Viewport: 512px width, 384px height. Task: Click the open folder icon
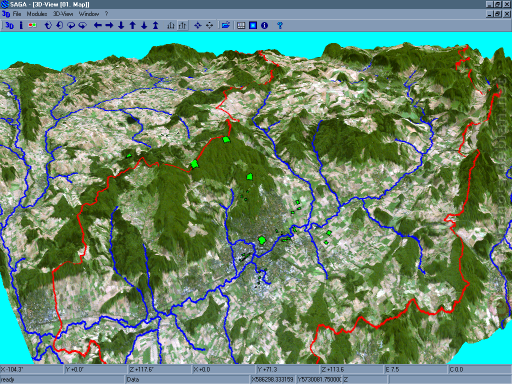click(226, 25)
